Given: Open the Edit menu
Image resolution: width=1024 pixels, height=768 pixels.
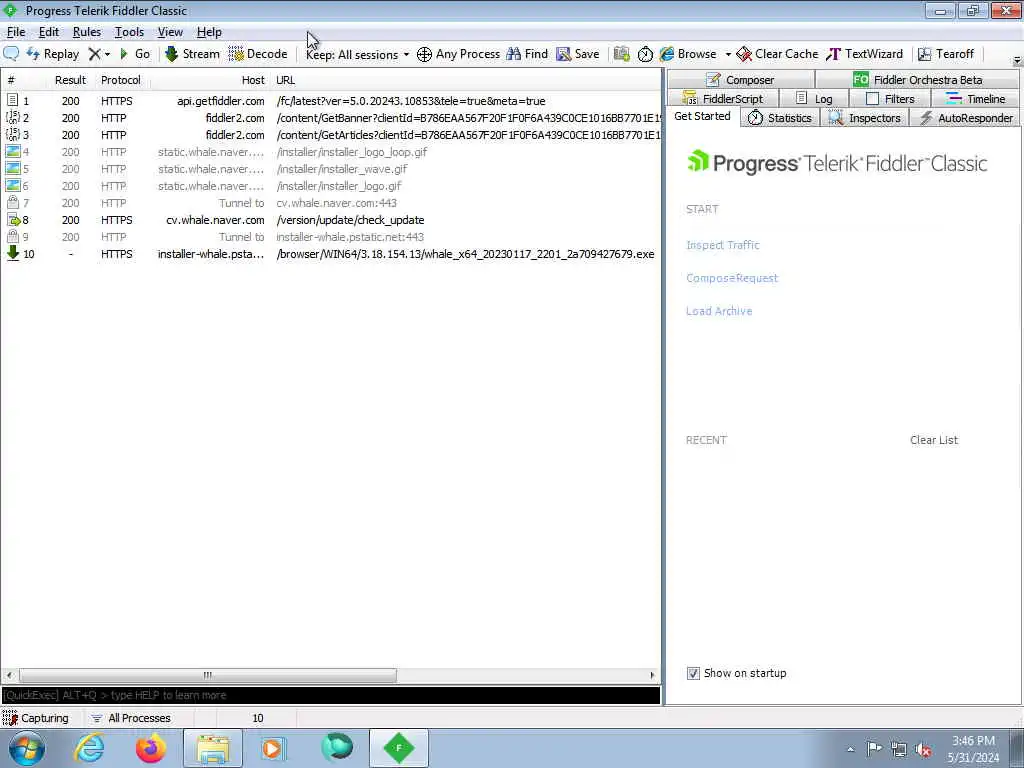Looking at the screenshot, I should pyautogui.click(x=48, y=32).
